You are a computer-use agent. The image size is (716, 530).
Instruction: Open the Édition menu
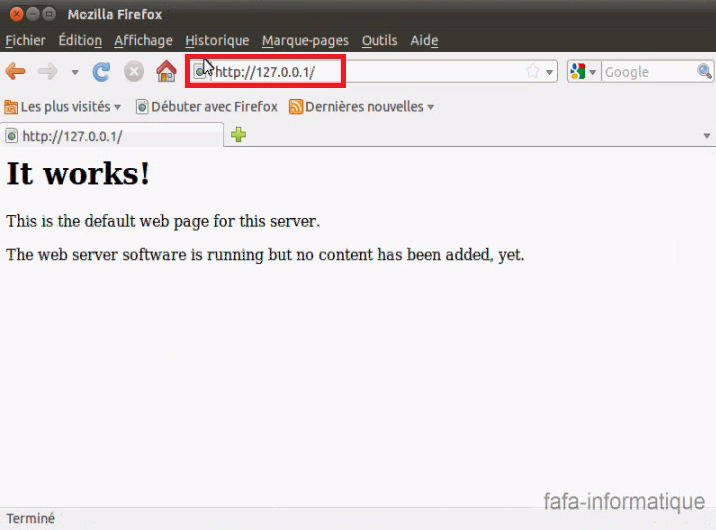(80, 41)
